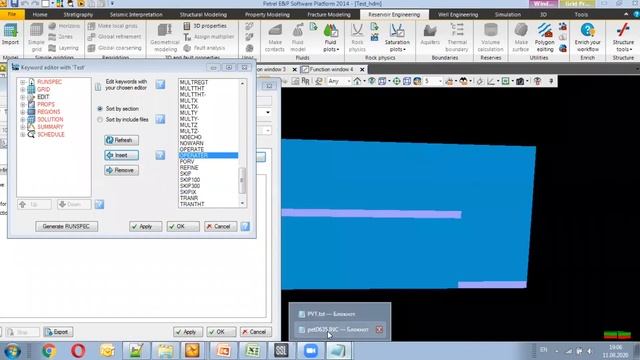Click the Import icon in the ribbon
Viewport: 640px width, 360px height.
coord(10,34)
